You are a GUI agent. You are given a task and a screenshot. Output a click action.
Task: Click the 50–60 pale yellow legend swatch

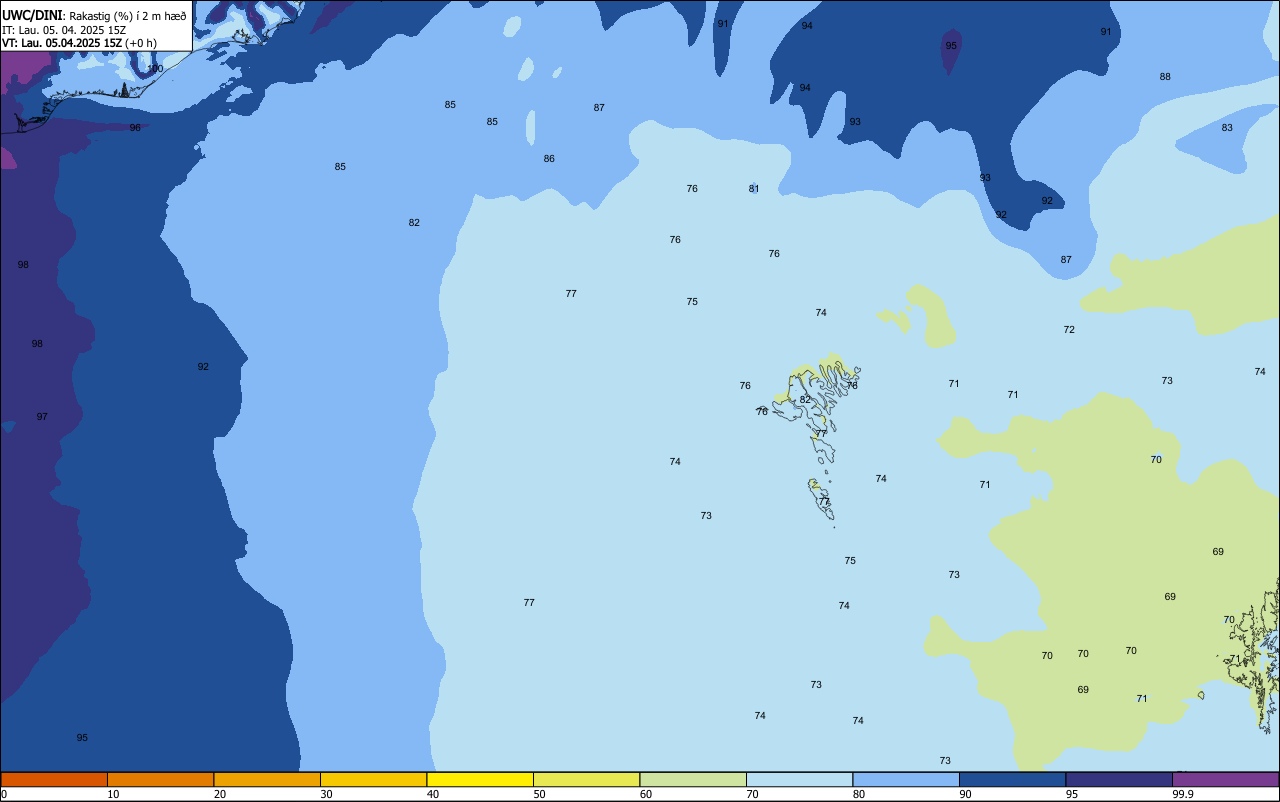(586, 779)
